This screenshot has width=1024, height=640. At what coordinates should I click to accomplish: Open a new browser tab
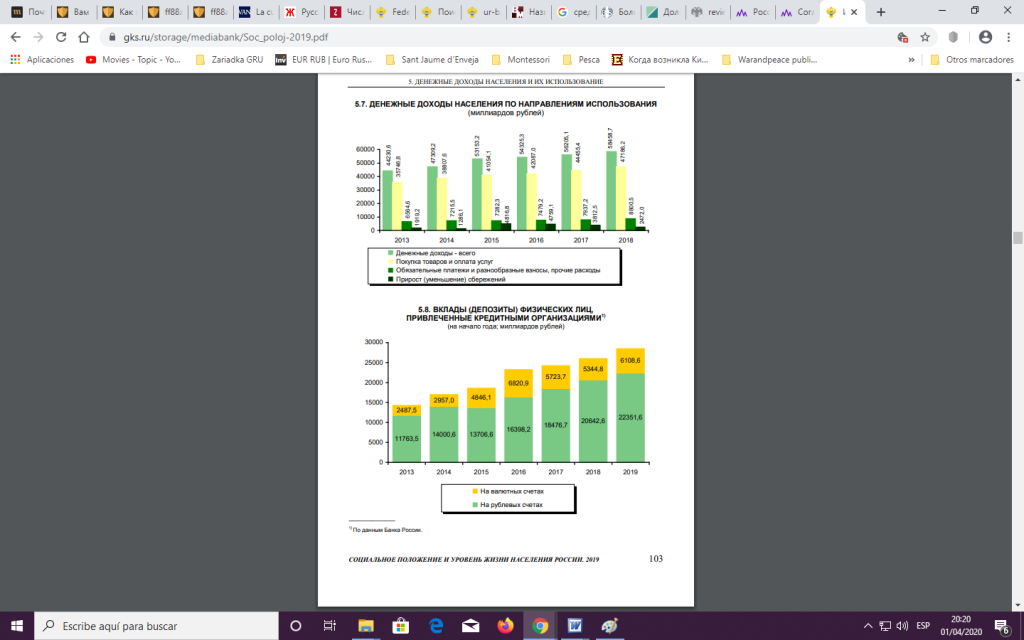pos(880,12)
